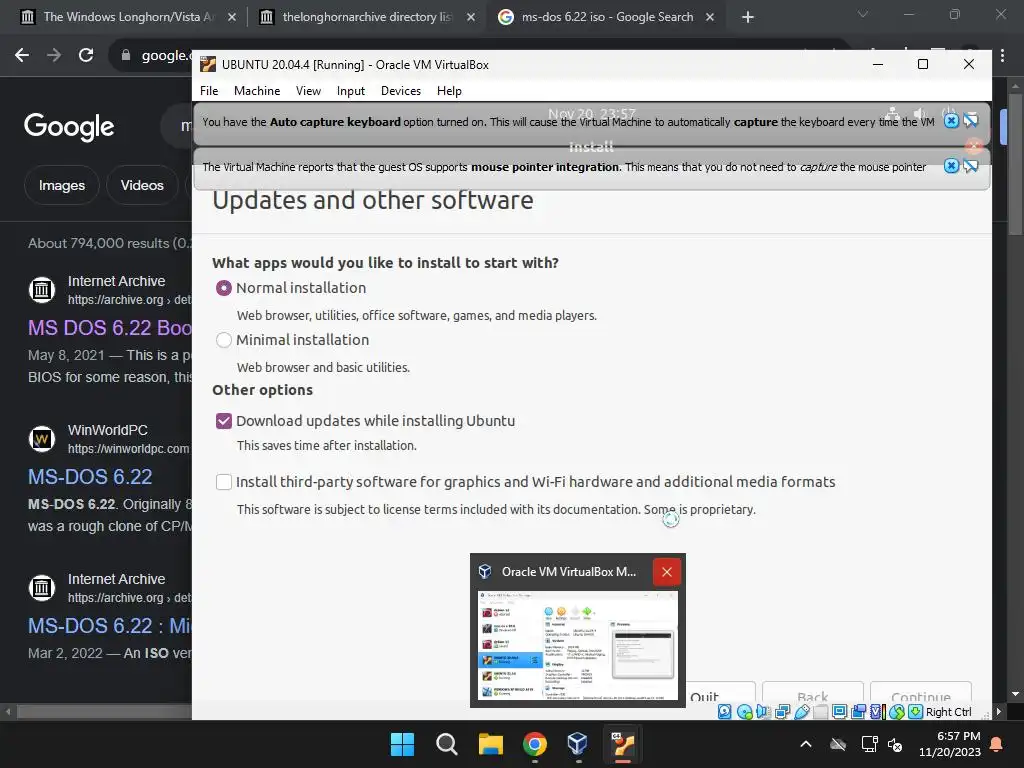
Task: Open VirtualBox File menu
Action: 209,91
